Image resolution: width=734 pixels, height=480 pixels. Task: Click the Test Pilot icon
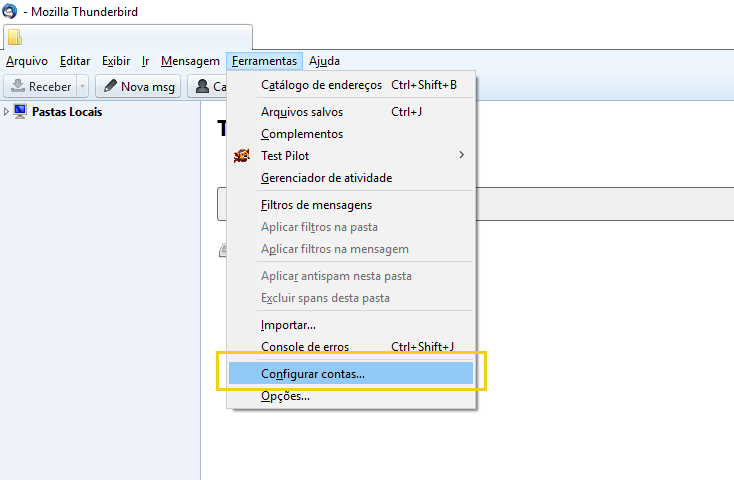[x=242, y=155]
